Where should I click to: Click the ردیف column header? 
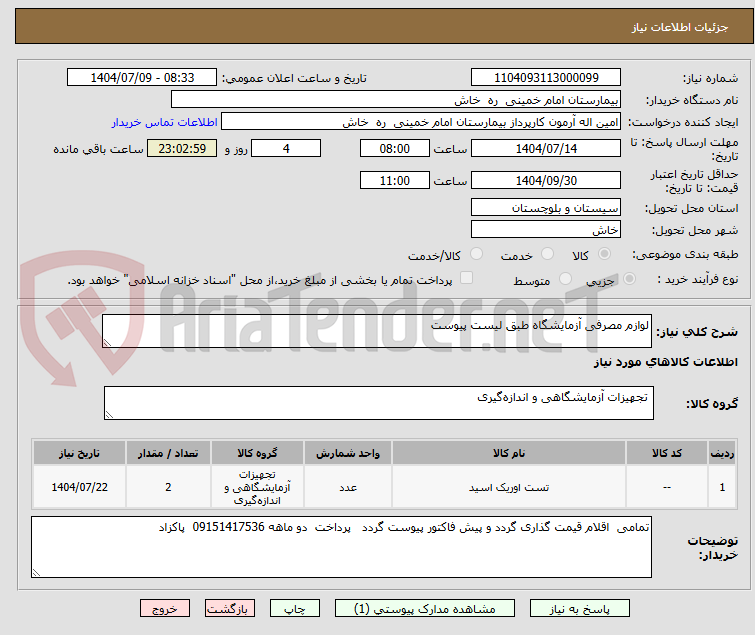(x=722, y=453)
